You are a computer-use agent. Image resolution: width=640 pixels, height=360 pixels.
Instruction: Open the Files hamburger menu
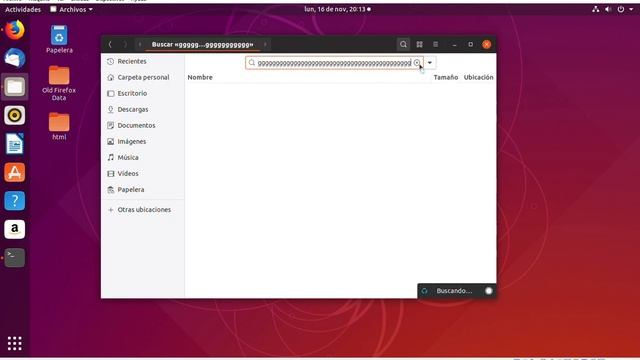pos(436,44)
